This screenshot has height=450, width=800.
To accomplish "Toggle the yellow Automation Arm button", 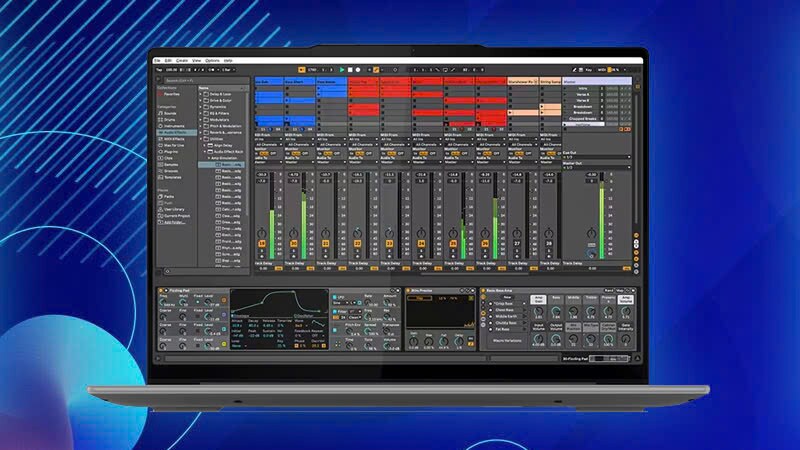I will [376, 70].
